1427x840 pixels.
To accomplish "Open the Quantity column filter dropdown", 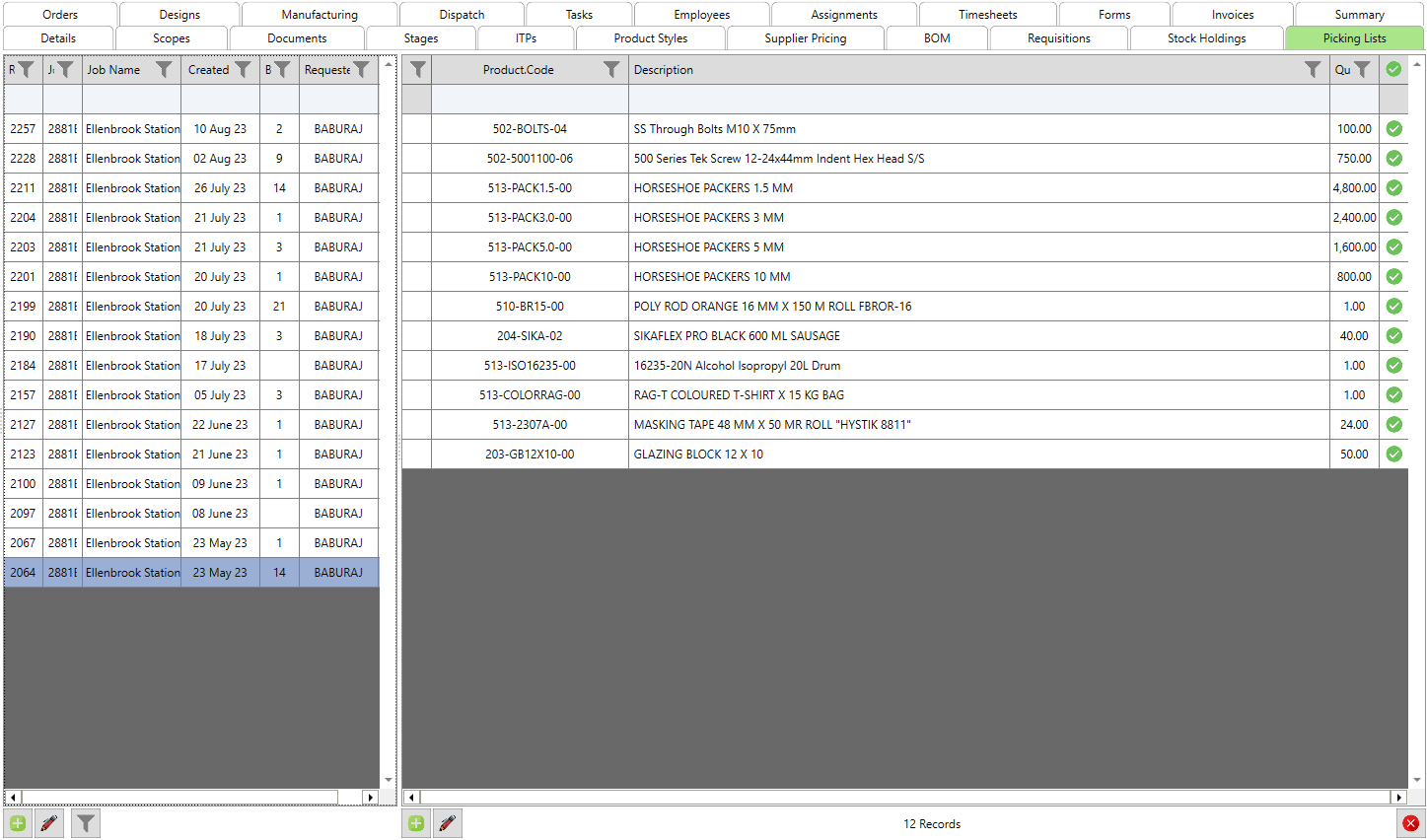I will 1364,69.
